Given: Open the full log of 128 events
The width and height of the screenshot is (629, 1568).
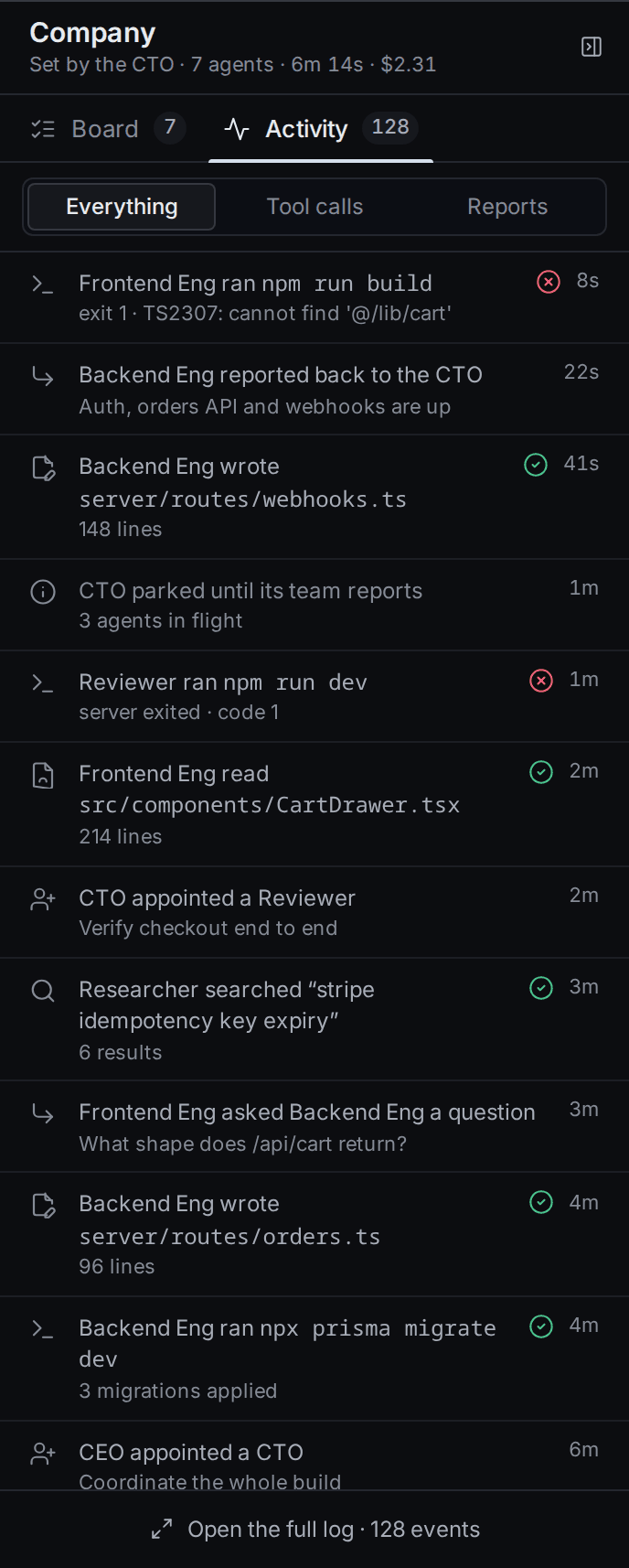Looking at the screenshot, I should pyautogui.click(x=314, y=1530).
